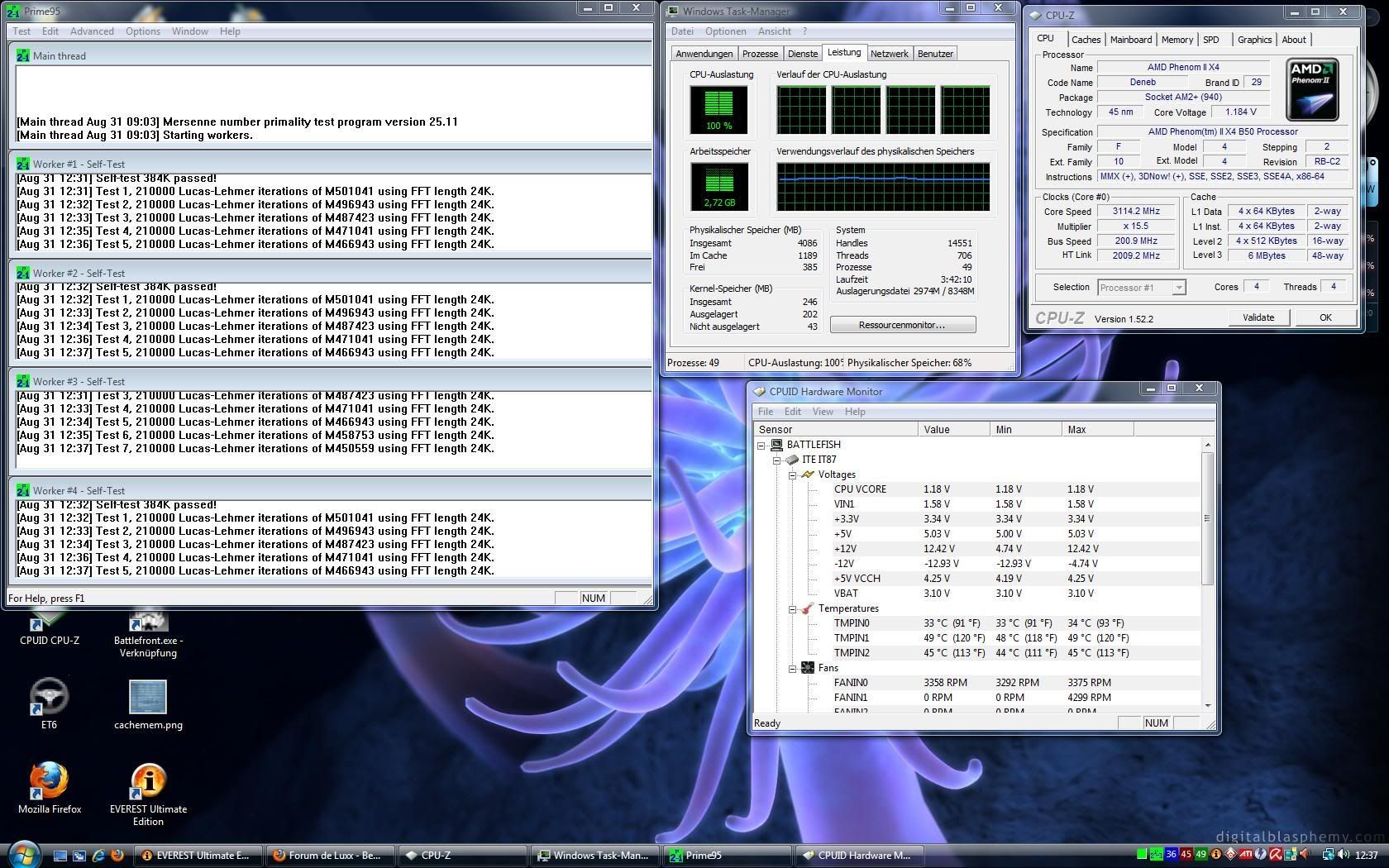Click the Max column header in Hardware Monitor
Screen dimensions: 1389x868
pos(1097,429)
